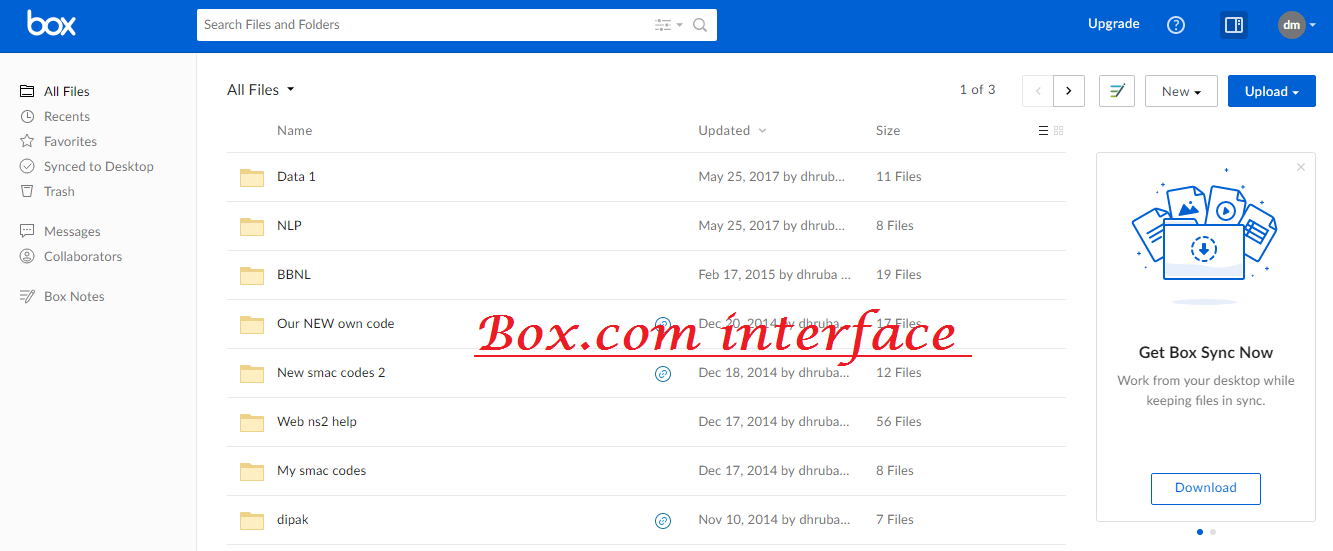Open the New dropdown button
The image size is (1333, 551).
point(1181,91)
